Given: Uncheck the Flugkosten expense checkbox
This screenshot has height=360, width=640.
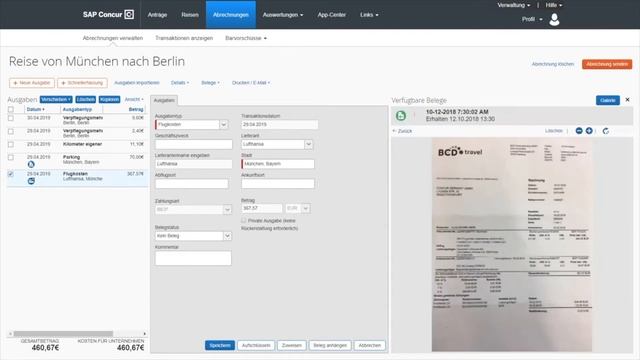Looking at the screenshot, I should [11, 174].
